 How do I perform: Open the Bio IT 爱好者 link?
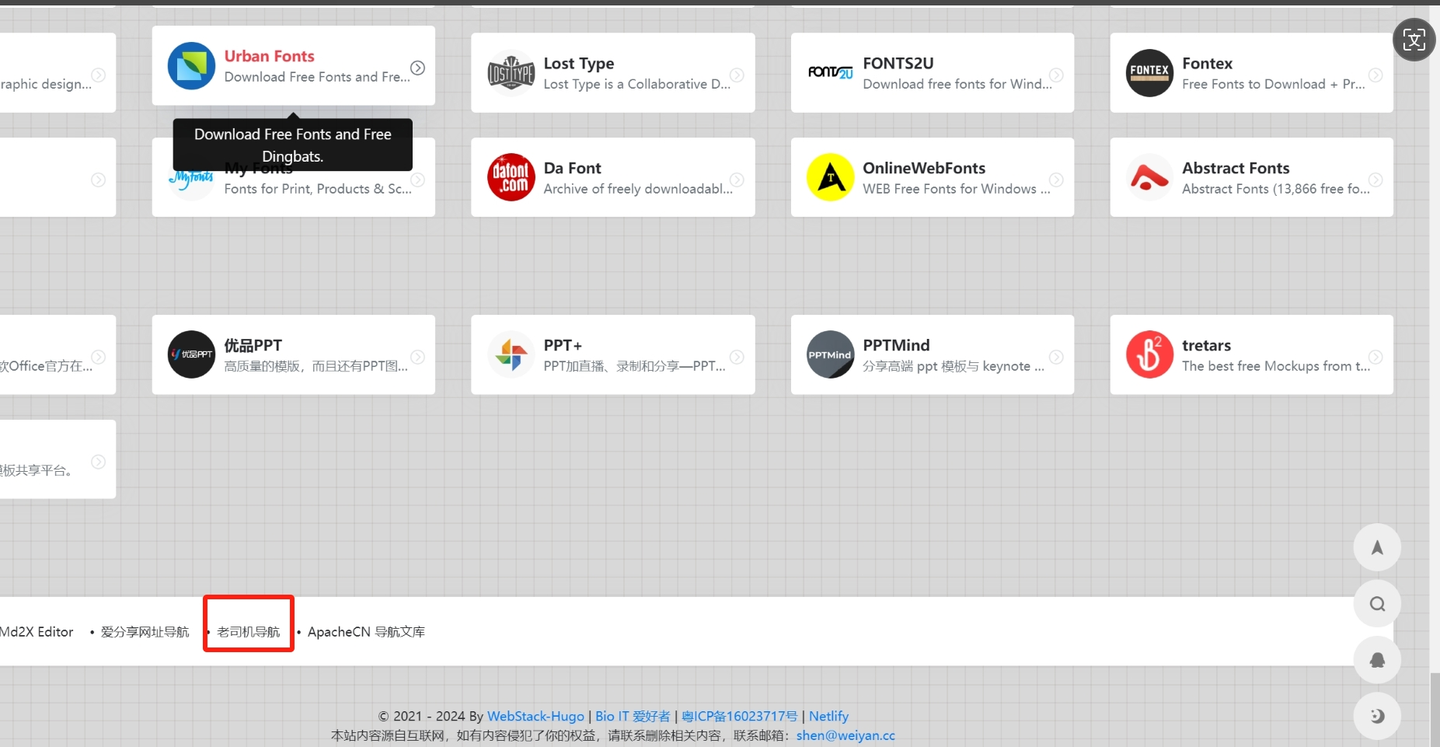pos(633,716)
